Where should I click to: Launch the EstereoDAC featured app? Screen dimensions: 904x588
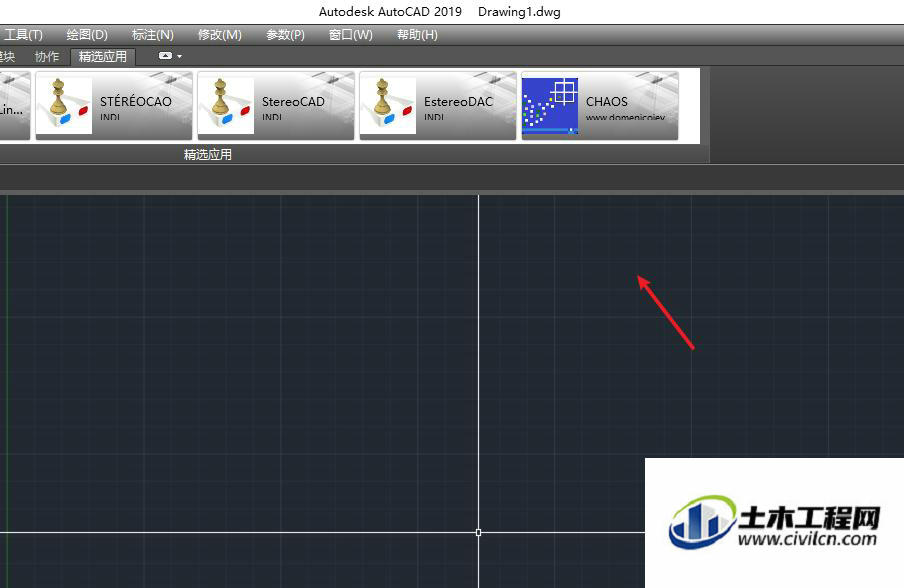coord(438,105)
